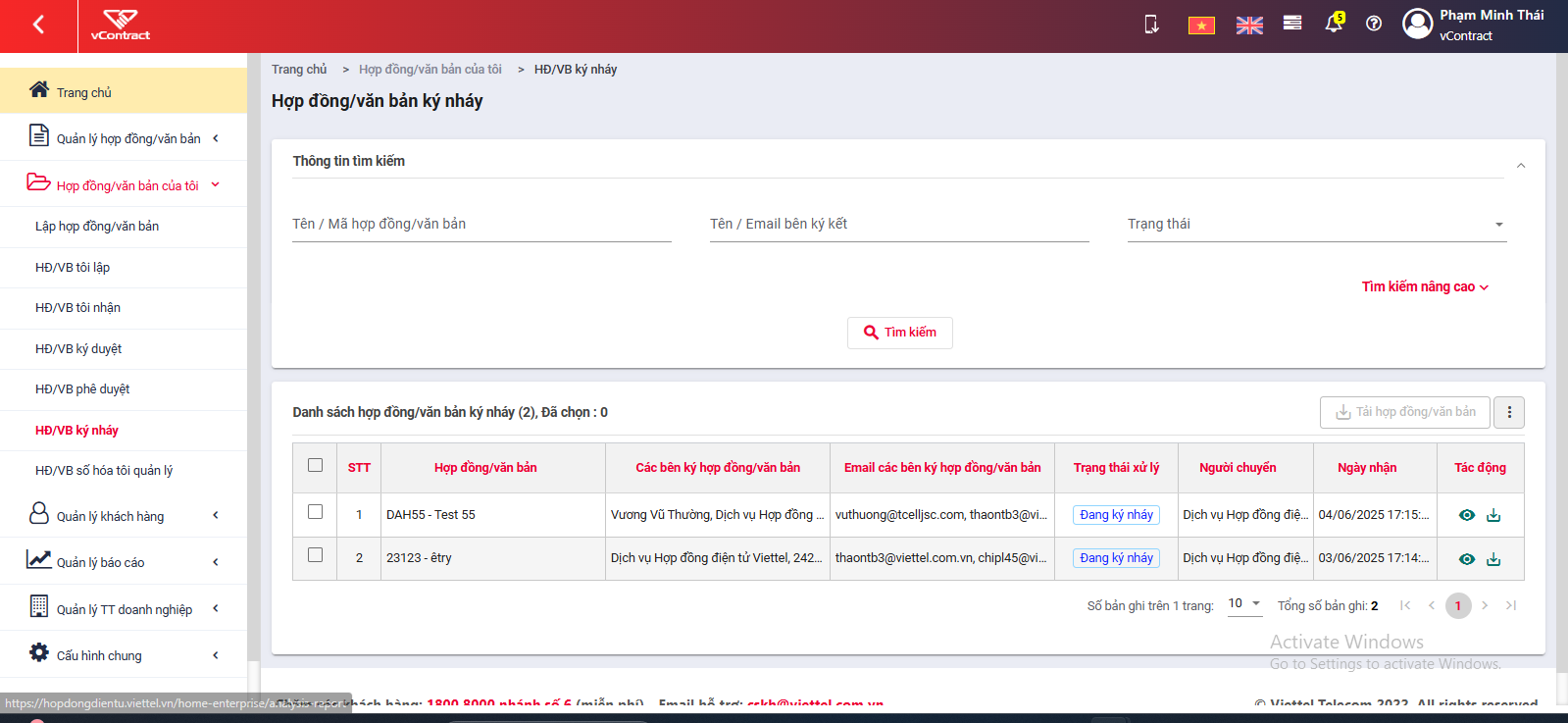This screenshot has width=1568, height=723.
Task: Select page 1 in pagination
Action: pos(1458,605)
